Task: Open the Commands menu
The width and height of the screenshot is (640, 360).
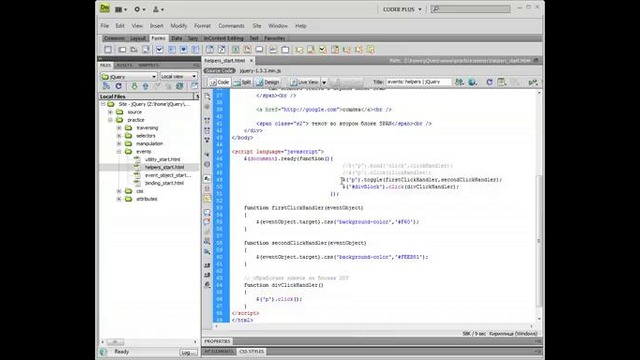Action: coord(231,26)
